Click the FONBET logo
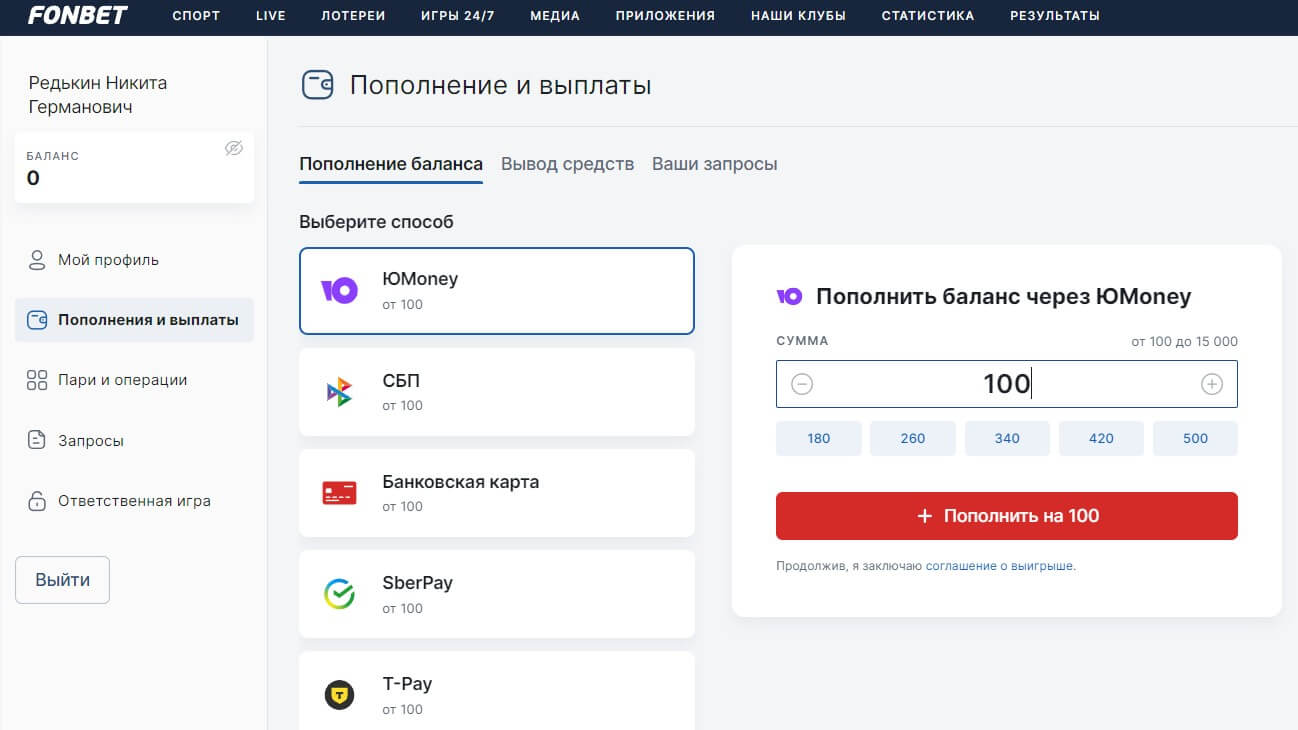The image size is (1298, 730). [78, 16]
